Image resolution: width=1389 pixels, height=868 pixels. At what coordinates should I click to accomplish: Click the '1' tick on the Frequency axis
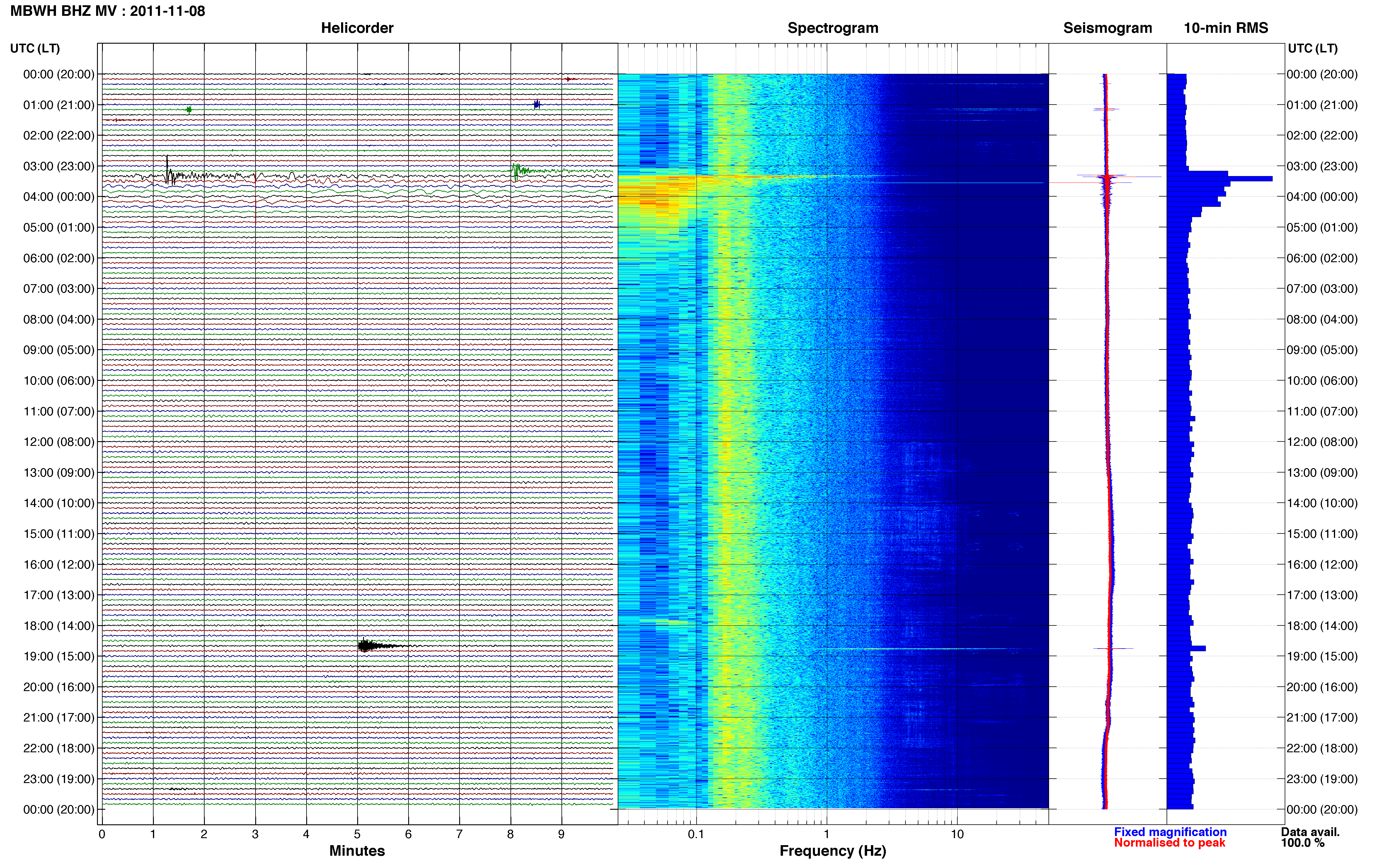pos(826,834)
